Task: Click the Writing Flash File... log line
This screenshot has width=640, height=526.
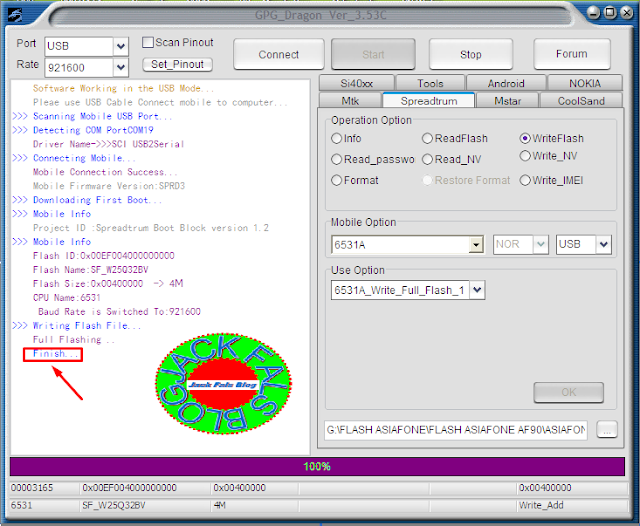Action: 87,326
